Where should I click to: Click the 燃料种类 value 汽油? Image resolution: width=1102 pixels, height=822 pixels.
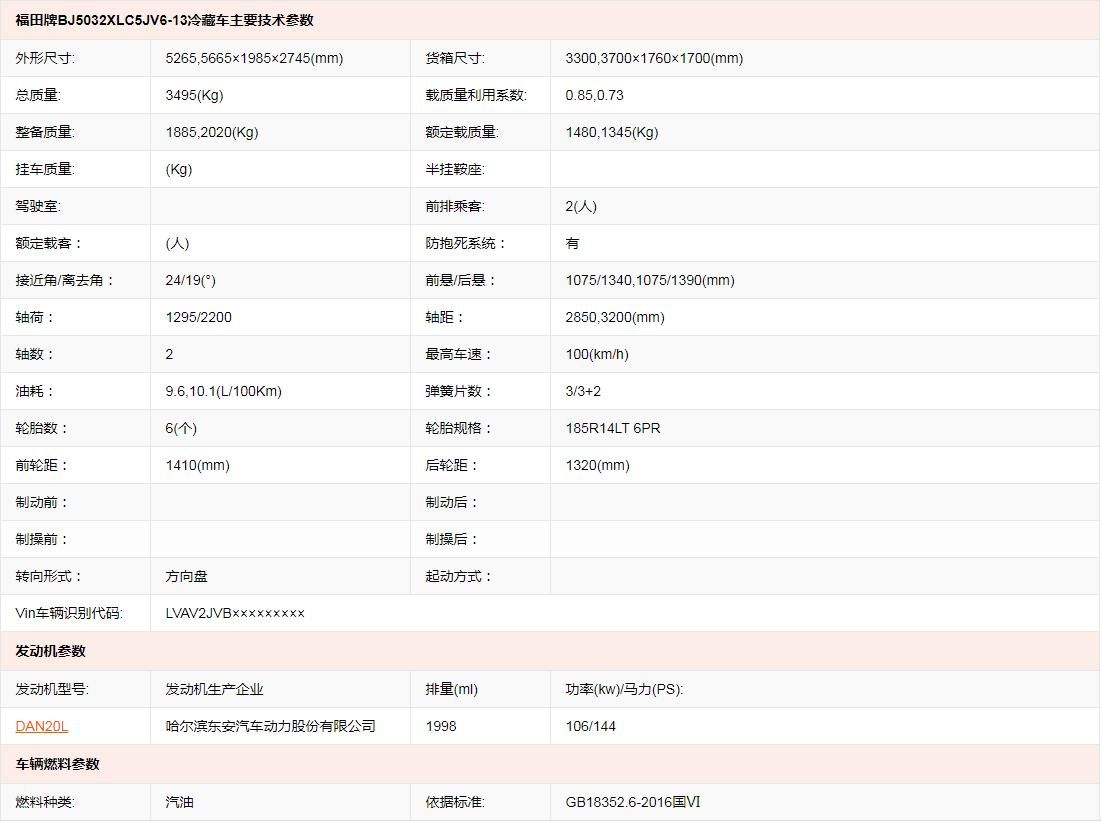(x=180, y=802)
